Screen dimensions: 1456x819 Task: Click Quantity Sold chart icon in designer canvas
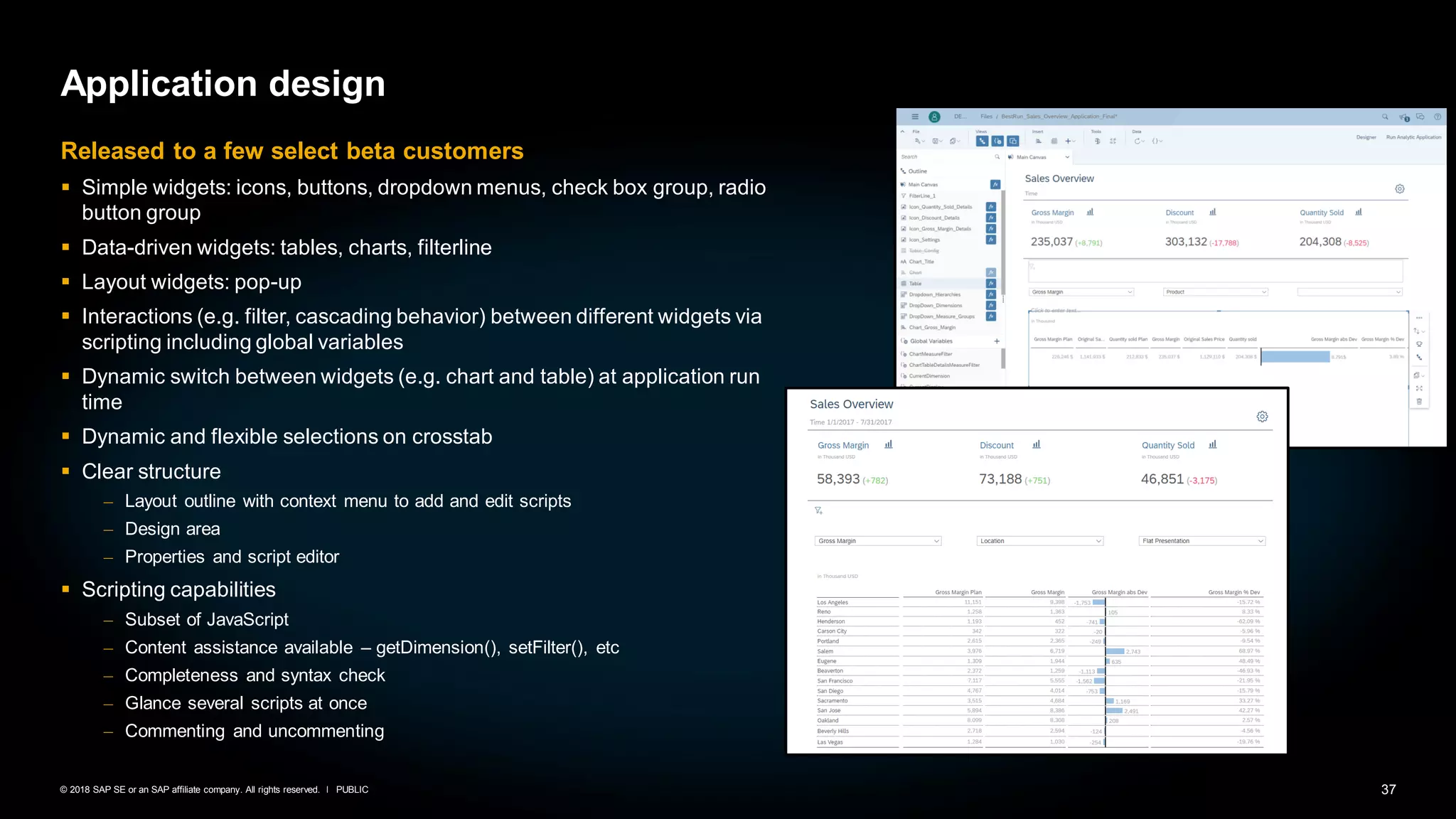(x=1359, y=212)
